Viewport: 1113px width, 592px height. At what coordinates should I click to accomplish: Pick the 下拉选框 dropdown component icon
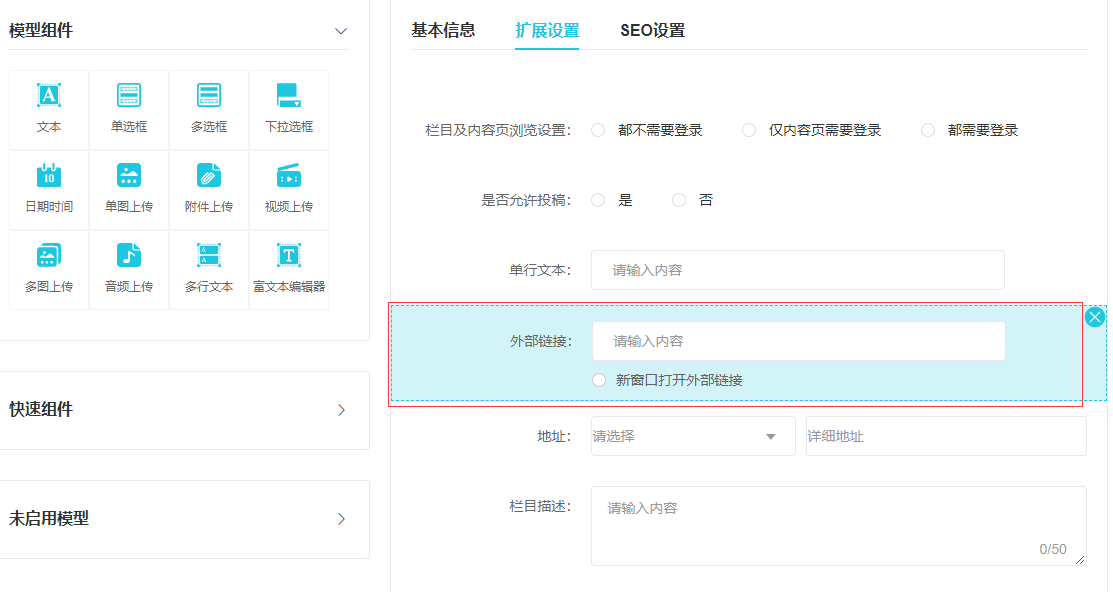pyautogui.click(x=289, y=96)
